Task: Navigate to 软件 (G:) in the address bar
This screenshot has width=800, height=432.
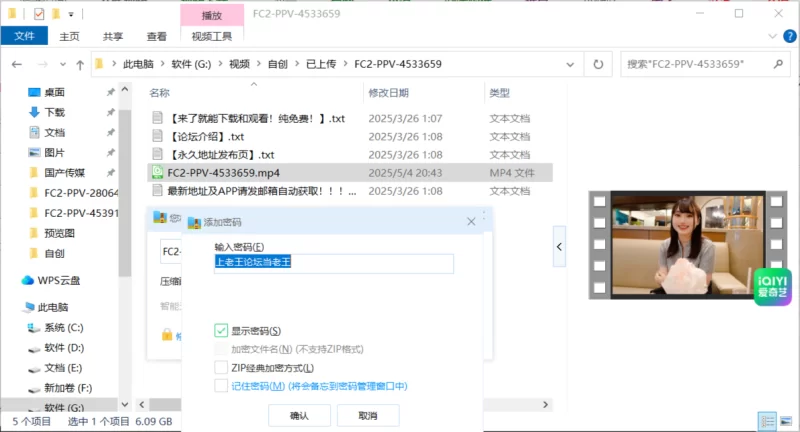Action: (x=191, y=64)
